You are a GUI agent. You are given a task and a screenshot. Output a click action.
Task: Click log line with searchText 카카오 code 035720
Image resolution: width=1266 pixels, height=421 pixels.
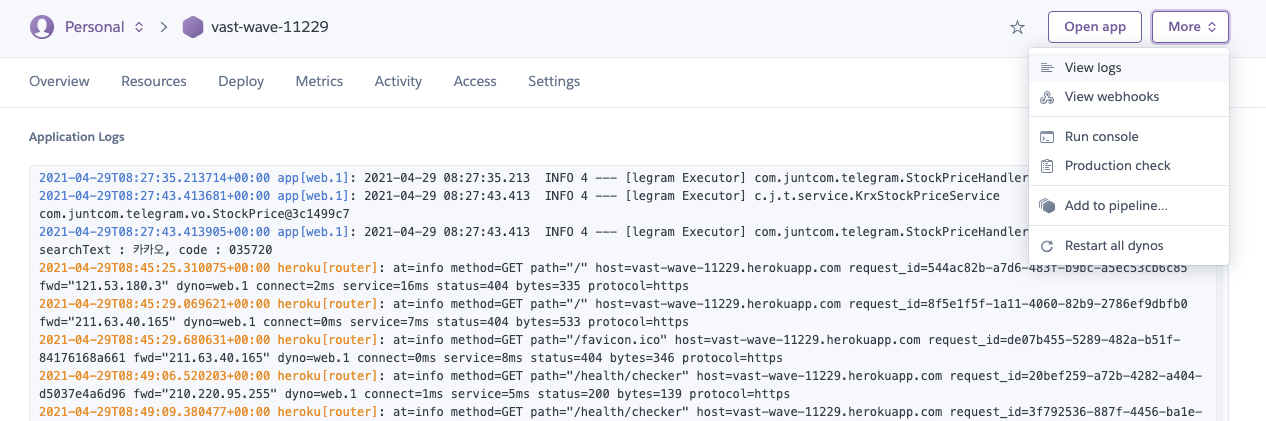click(155, 250)
